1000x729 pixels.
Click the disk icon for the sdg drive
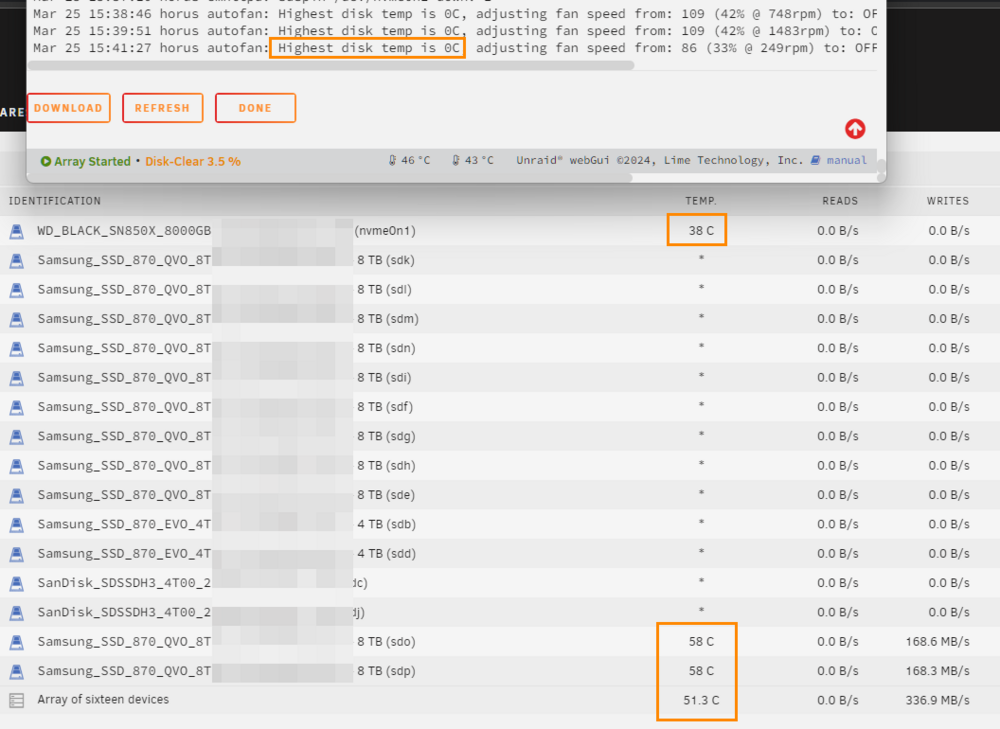pos(17,436)
